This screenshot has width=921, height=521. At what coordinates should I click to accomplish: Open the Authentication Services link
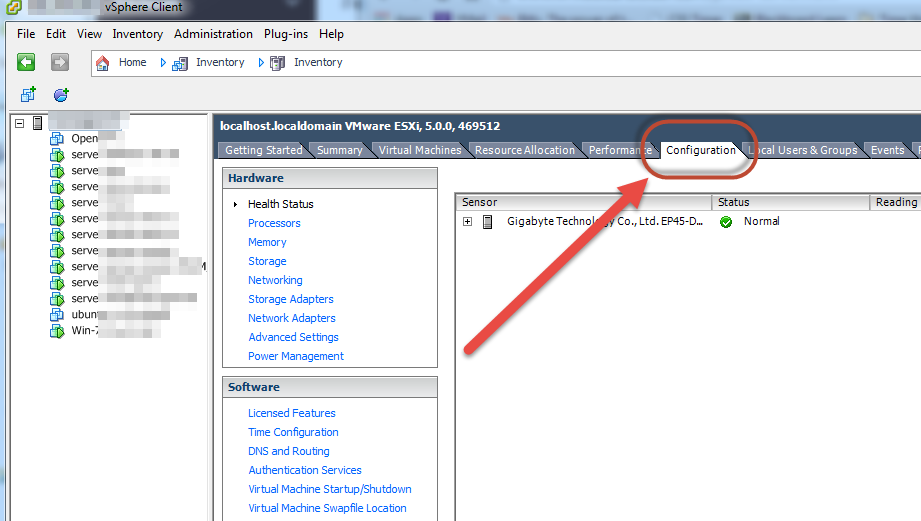coord(305,470)
